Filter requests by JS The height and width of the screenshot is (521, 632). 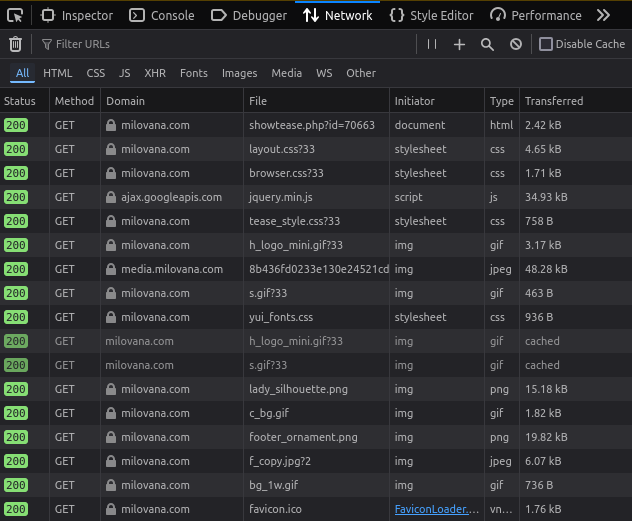(125, 73)
